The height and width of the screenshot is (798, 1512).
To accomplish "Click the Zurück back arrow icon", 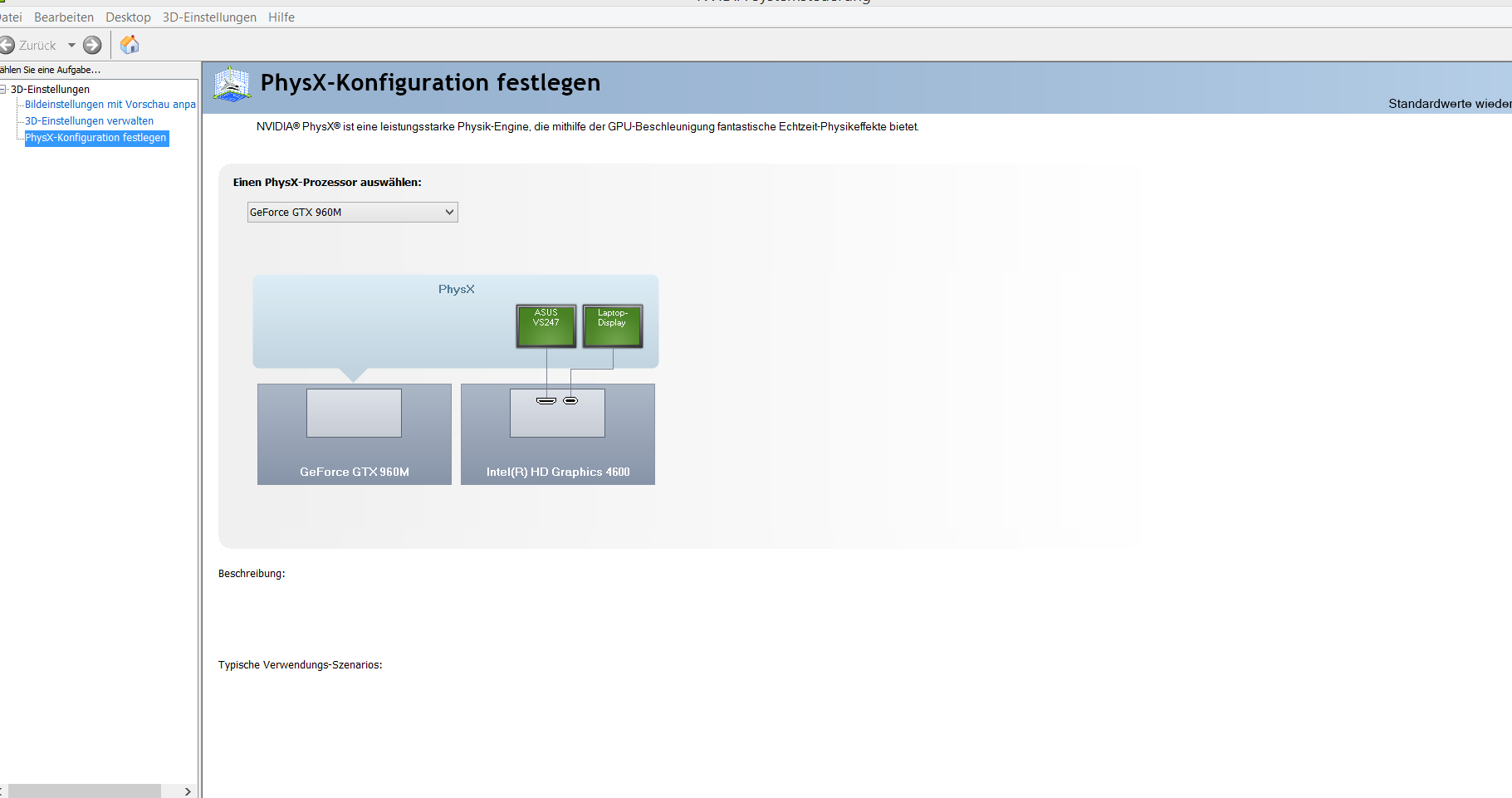I will 7,45.
